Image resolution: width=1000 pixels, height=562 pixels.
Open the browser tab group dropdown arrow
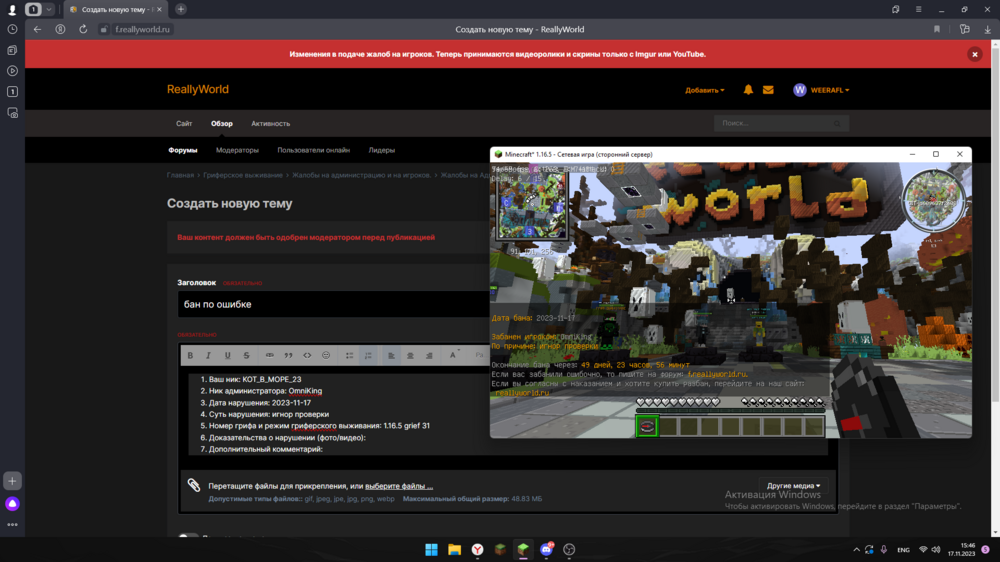tap(48, 10)
